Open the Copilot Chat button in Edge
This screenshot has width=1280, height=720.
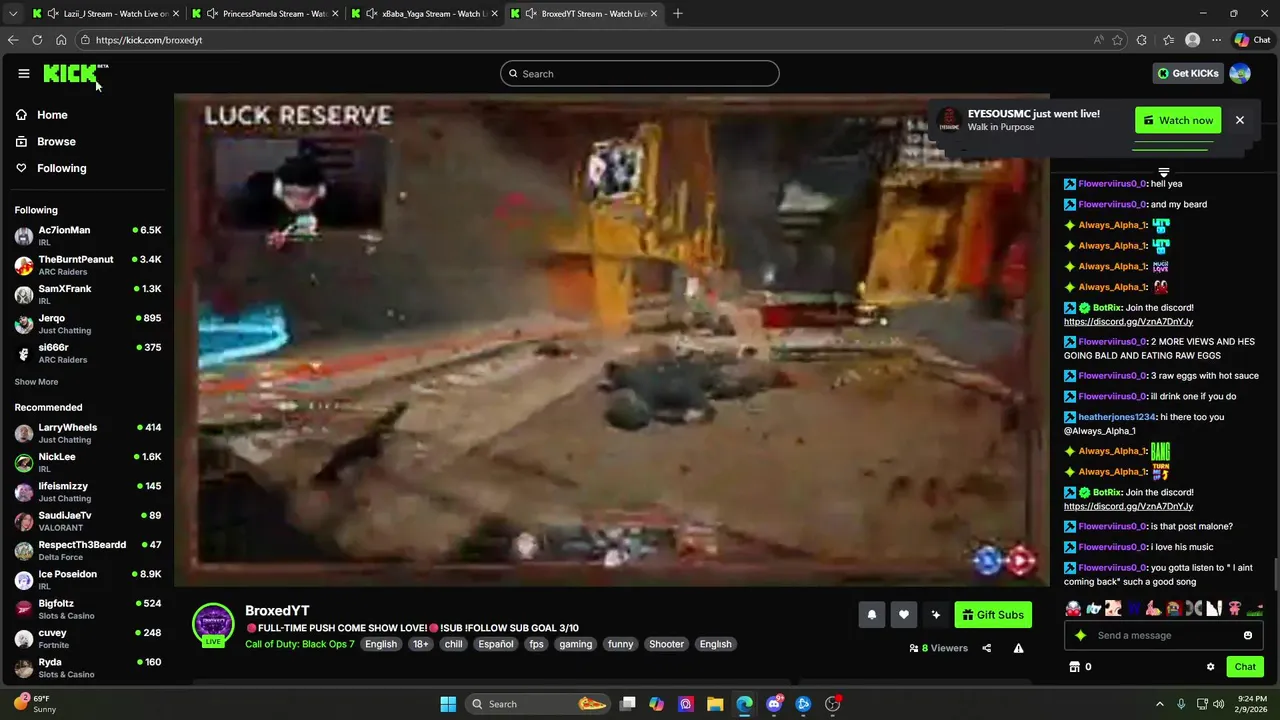[x=1253, y=40]
